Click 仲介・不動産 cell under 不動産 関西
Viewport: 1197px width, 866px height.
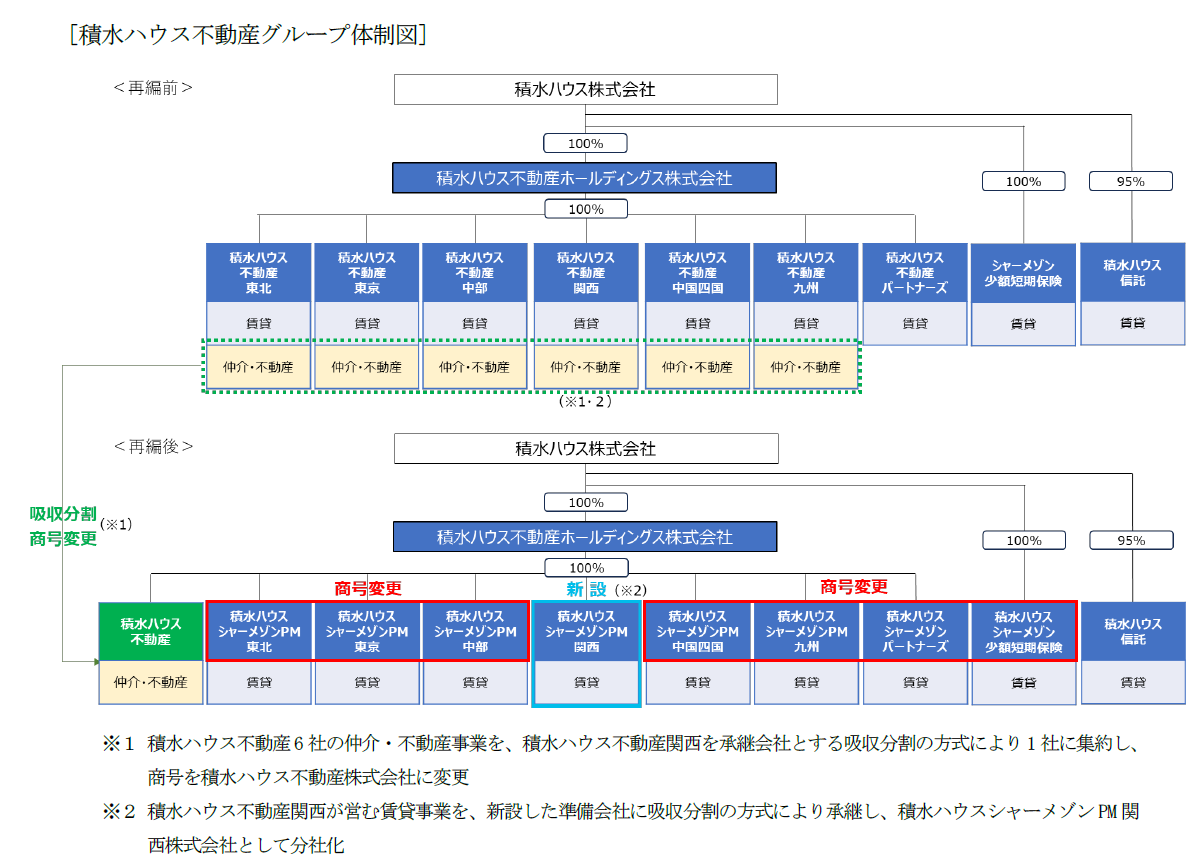tap(586, 367)
